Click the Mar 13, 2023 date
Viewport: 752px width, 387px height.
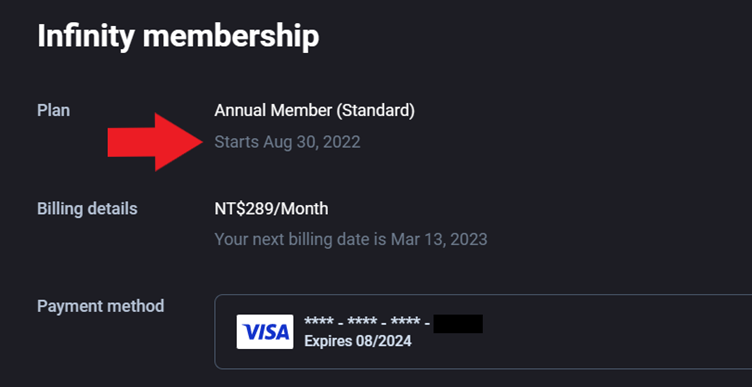pyautogui.click(x=439, y=239)
